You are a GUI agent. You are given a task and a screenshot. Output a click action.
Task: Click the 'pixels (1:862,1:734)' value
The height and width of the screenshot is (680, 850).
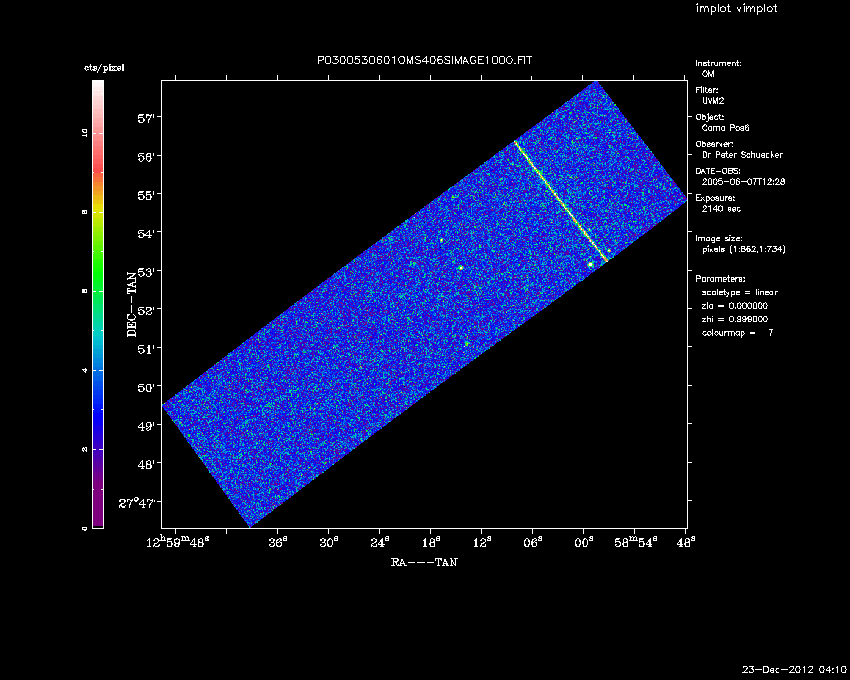(x=744, y=249)
